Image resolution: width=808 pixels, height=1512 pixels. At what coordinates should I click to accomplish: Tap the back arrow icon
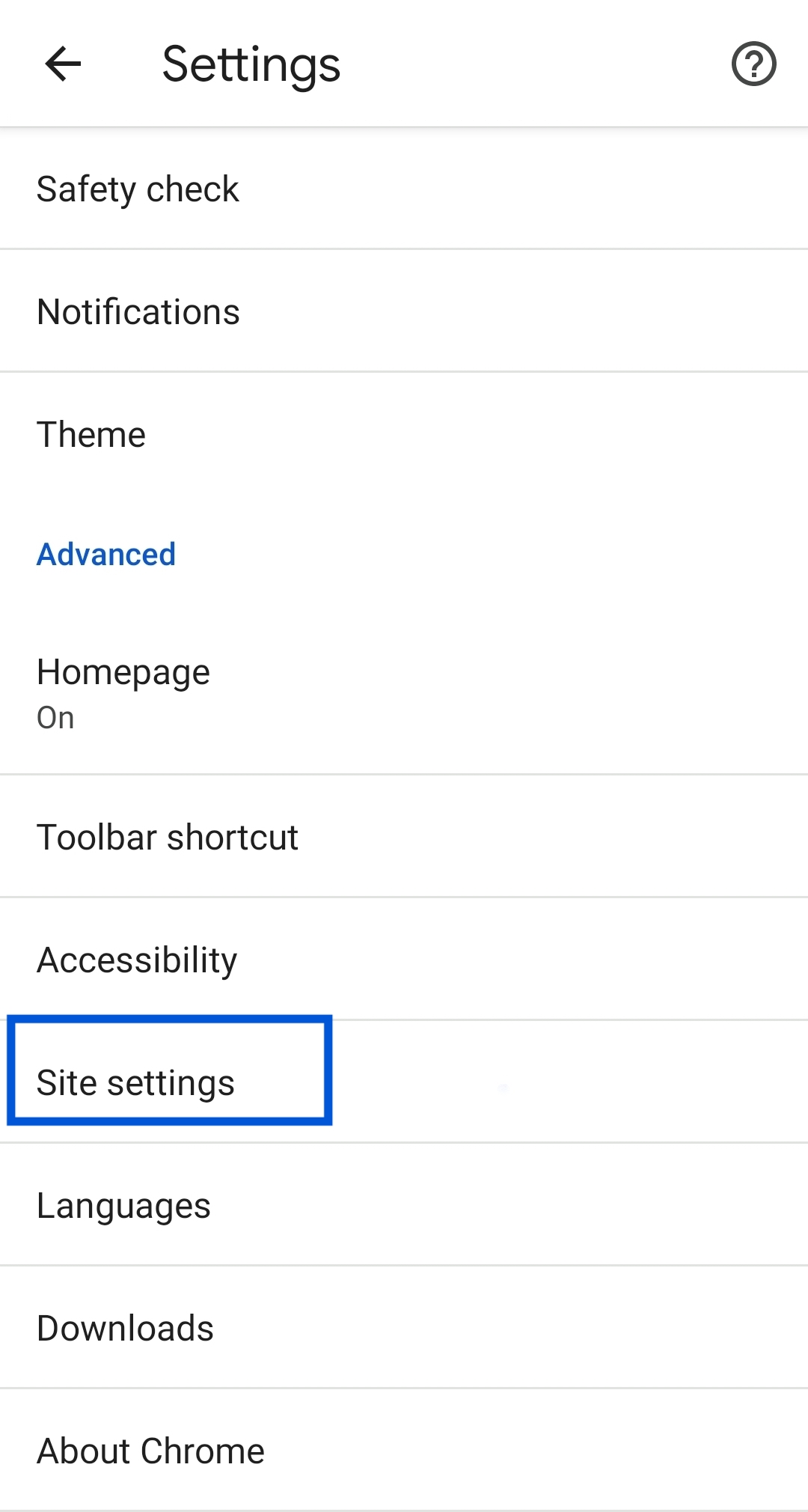(63, 64)
